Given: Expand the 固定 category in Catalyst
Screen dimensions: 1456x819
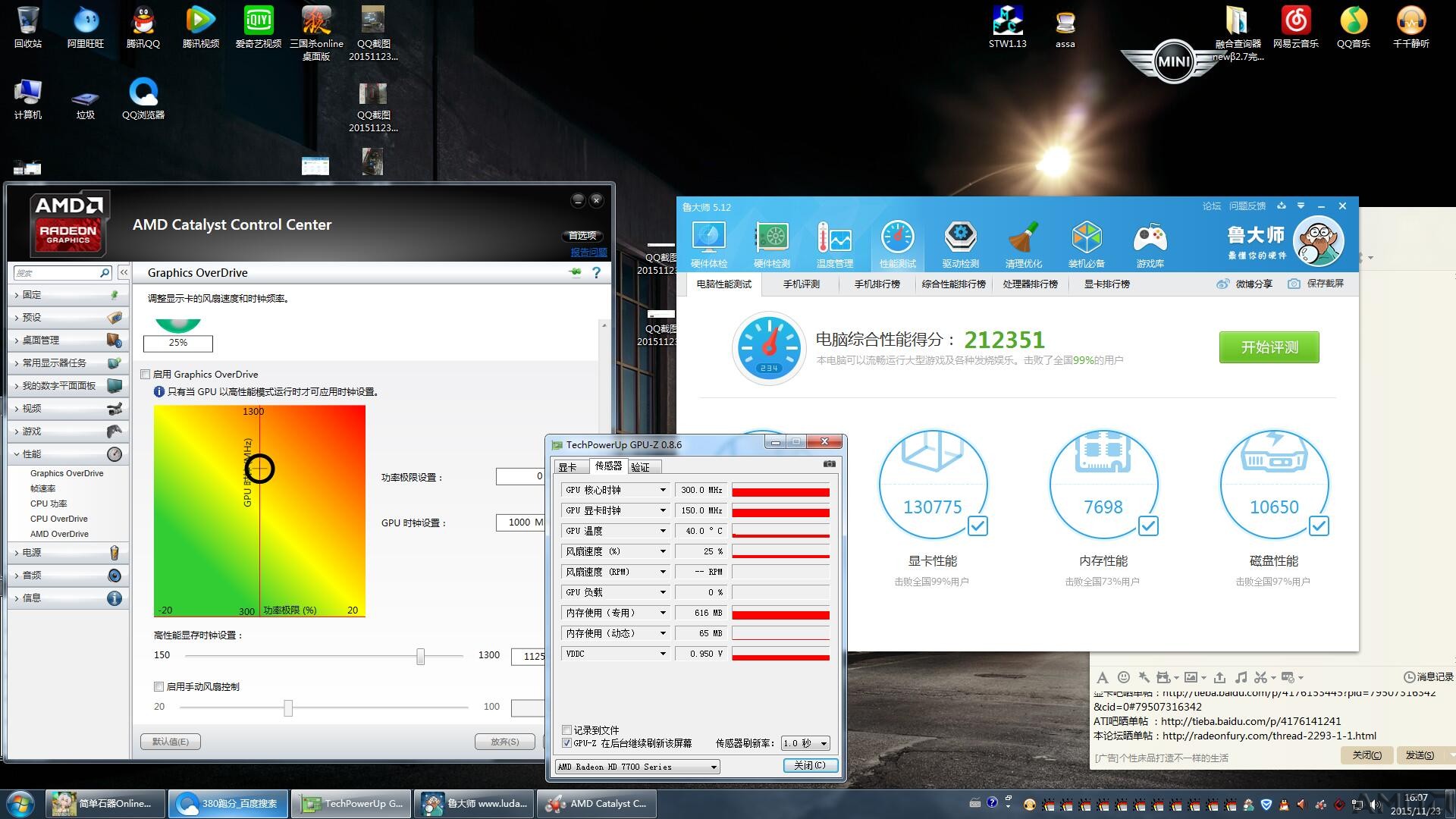Looking at the screenshot, I should click(x=68, y=295).
